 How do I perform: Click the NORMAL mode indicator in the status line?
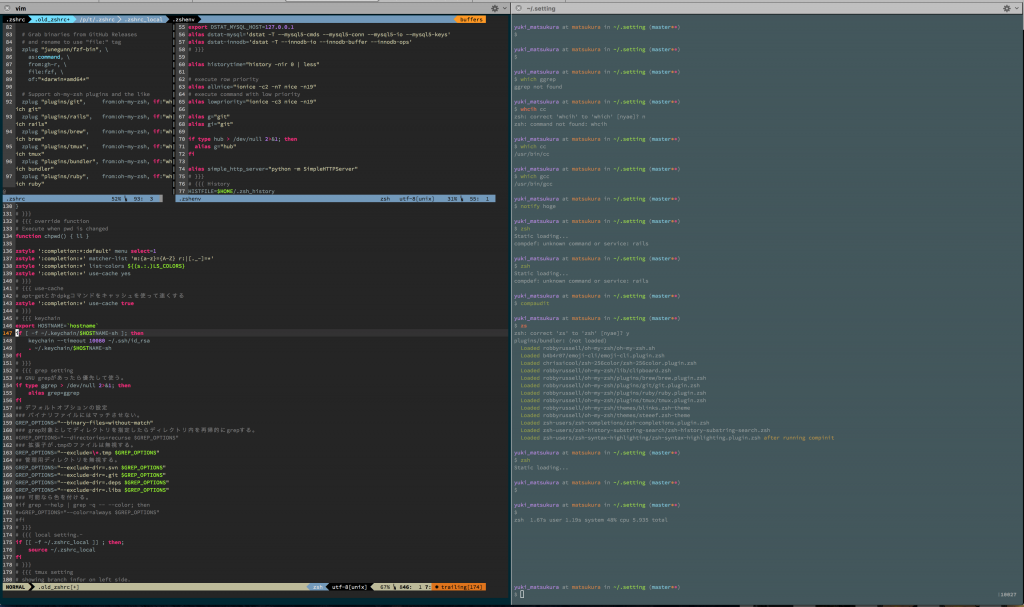click(x=15, y=587)
